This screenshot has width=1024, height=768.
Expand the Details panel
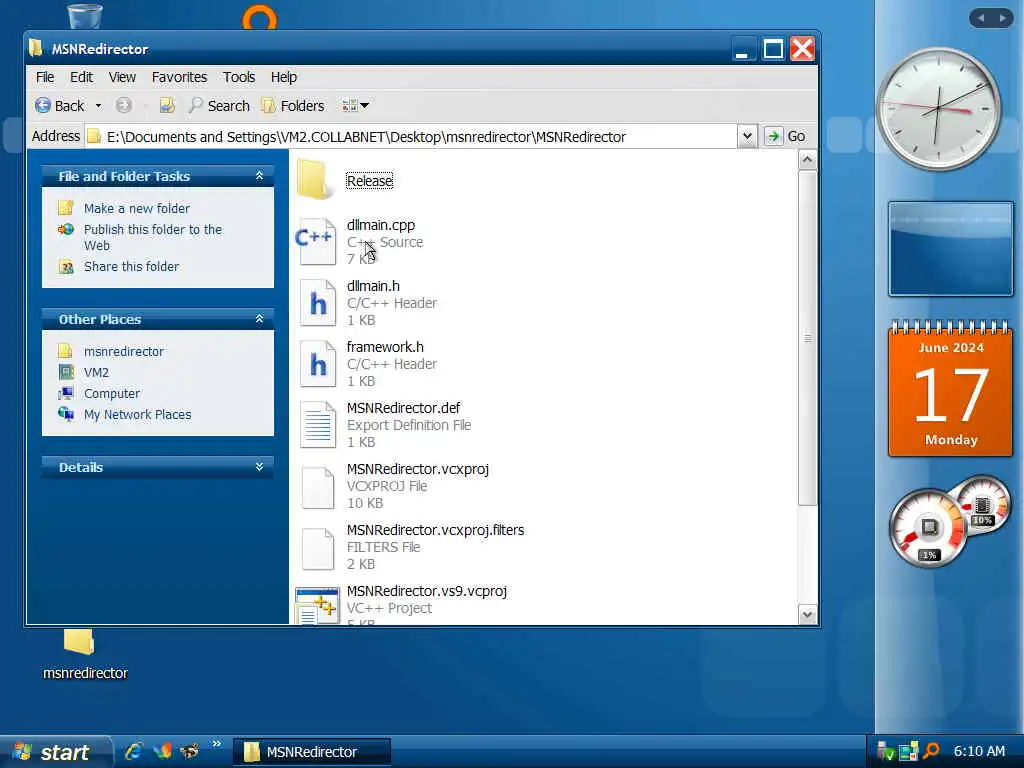point(259,466)
